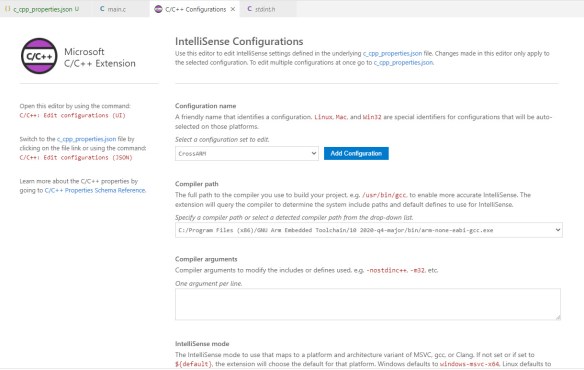Viewport: 584px width, 370px height.
Task: Click the Win32 identifier text
Action: click(x=372, y=117)
